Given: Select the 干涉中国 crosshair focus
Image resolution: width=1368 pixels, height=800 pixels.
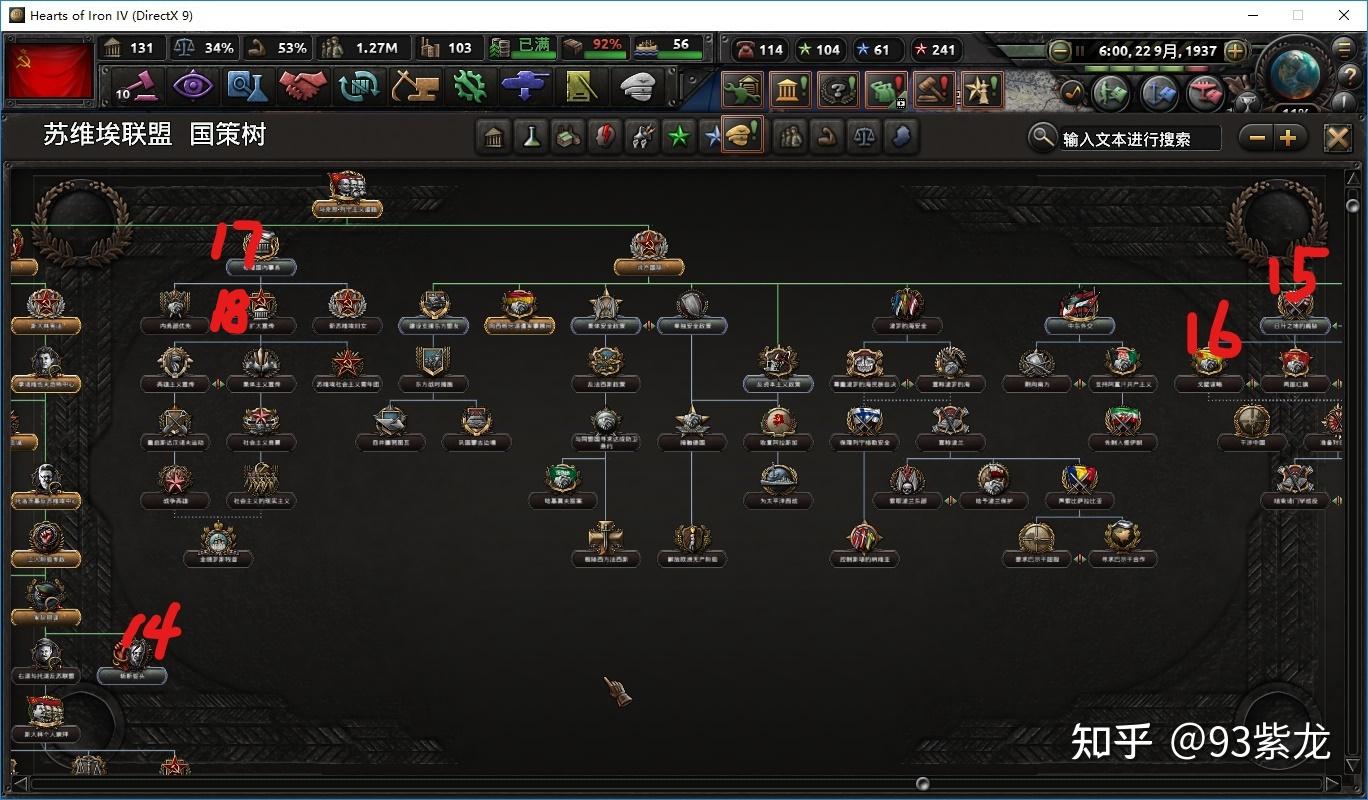Looking at the screenshot, I should tap(1251, 427).
